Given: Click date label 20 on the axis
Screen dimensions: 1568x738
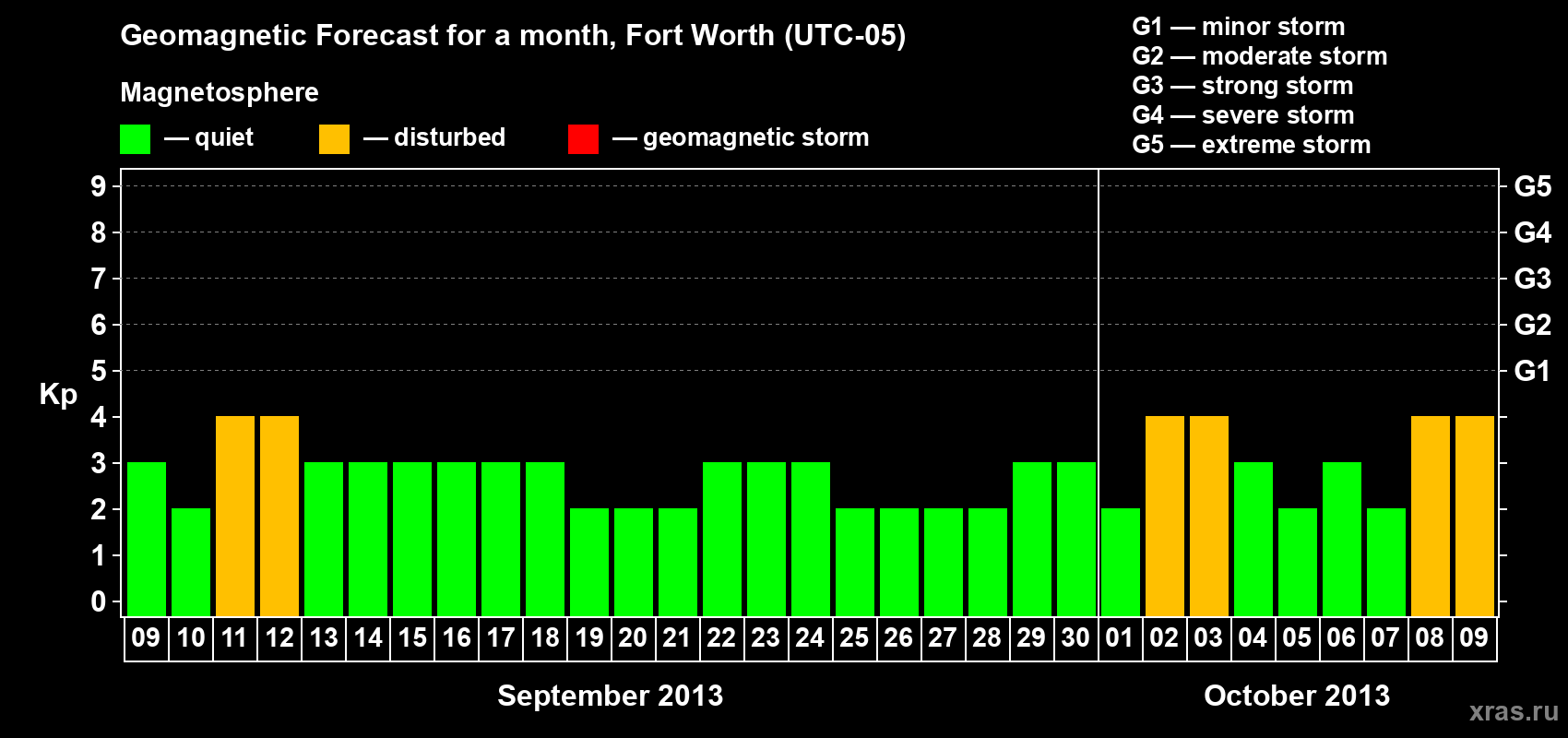Looking at the screenshot, I should [634, 638].
